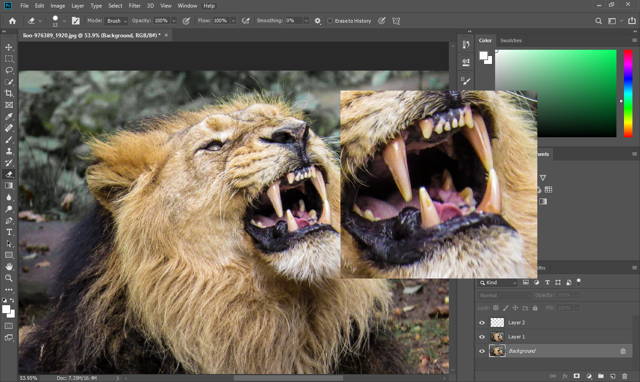Image resolution: width=640 pixels, height=382 pixels.
Task: Select the Frame tool
Action: [9, 105]
